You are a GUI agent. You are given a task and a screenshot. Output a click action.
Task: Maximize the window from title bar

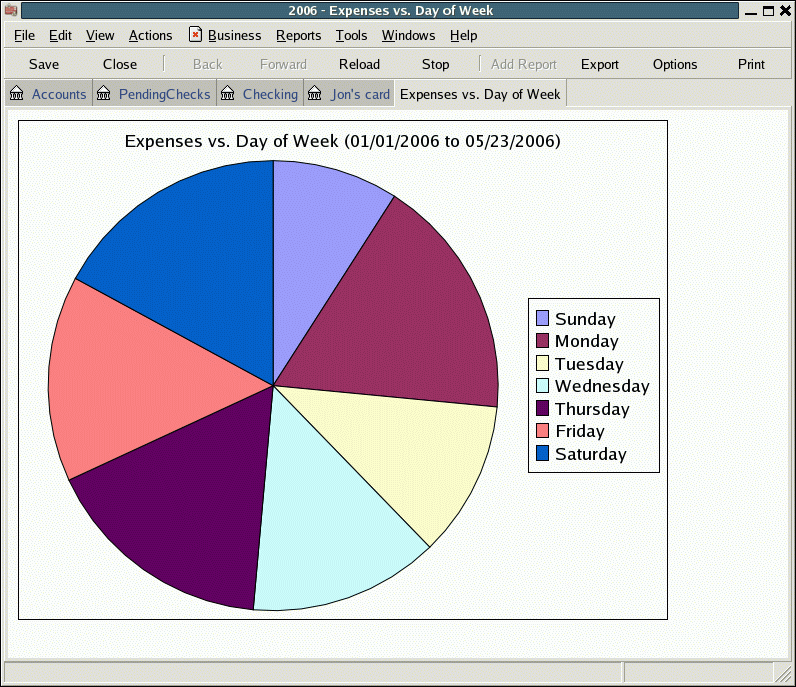[x=768, y=11]
